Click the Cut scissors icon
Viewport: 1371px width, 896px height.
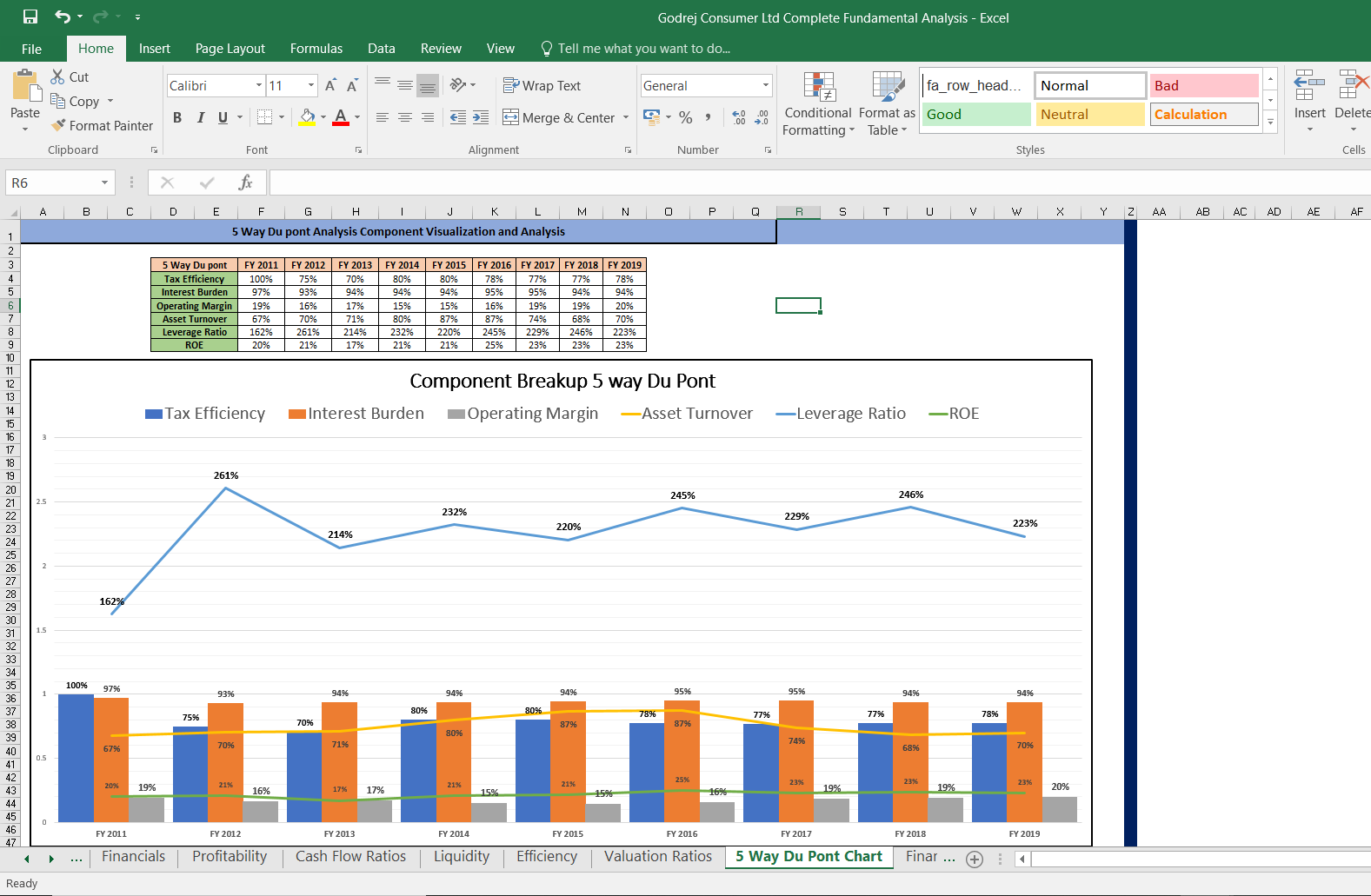(x=57, y=76)
